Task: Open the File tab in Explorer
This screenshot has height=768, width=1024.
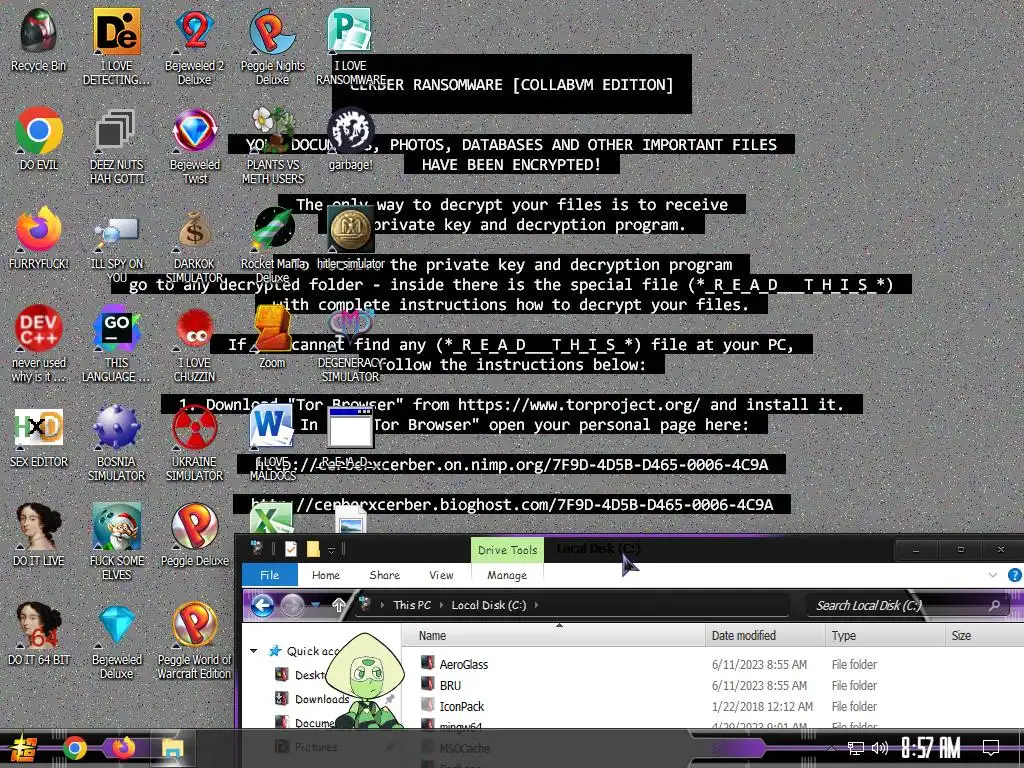Action: [270, 575]
